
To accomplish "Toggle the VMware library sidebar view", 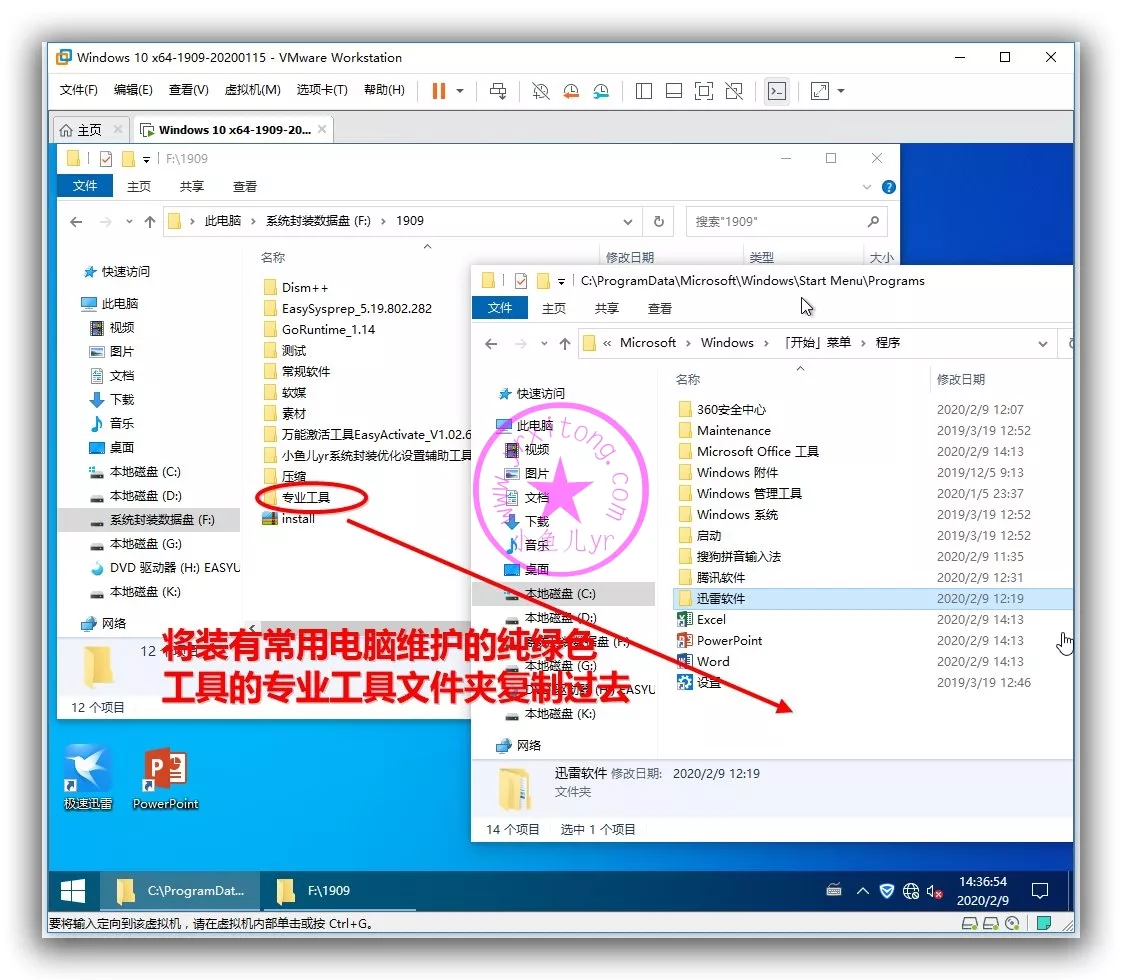I will 644,91.
